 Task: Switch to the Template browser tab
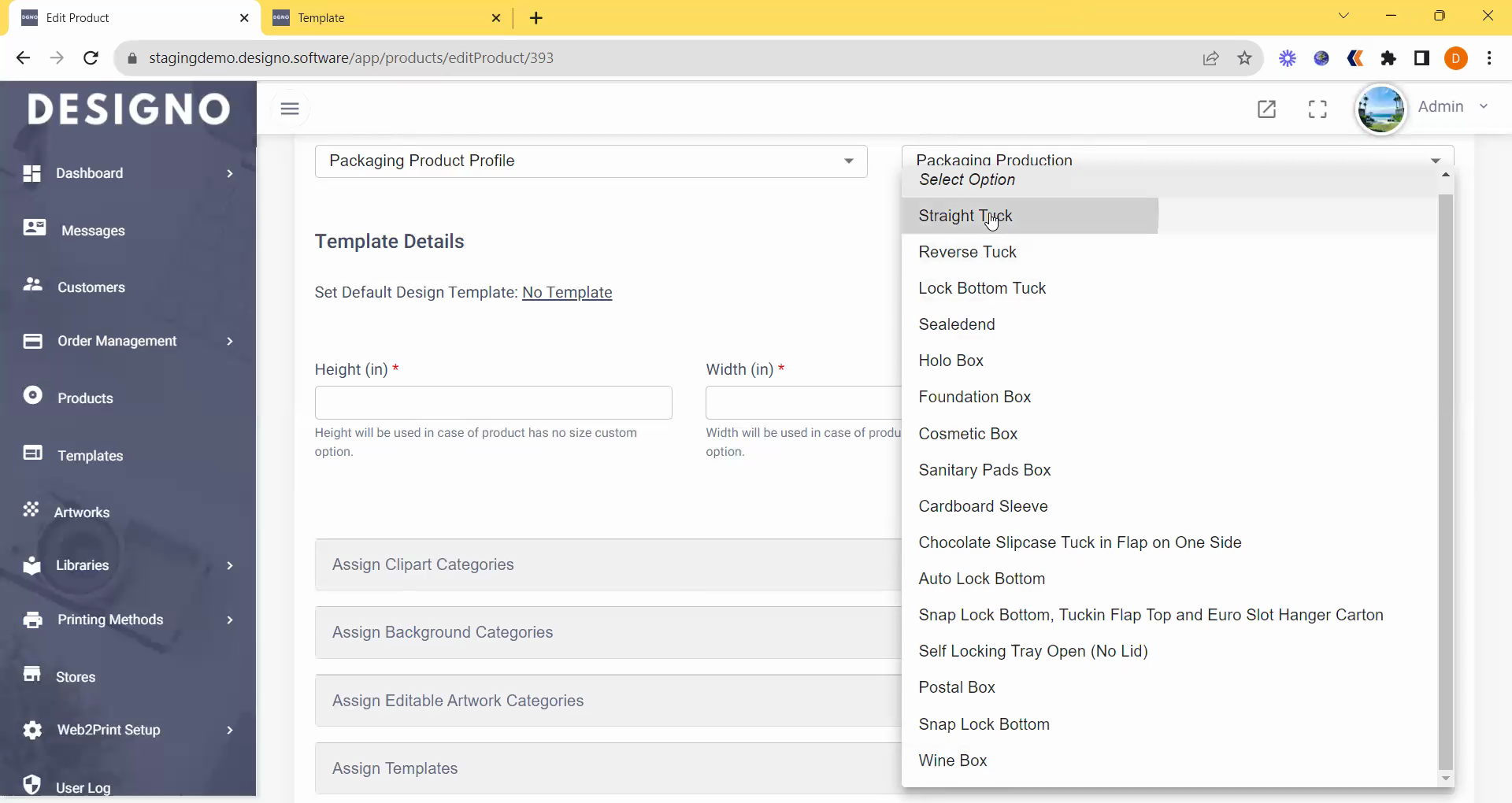tap(386, 17)
